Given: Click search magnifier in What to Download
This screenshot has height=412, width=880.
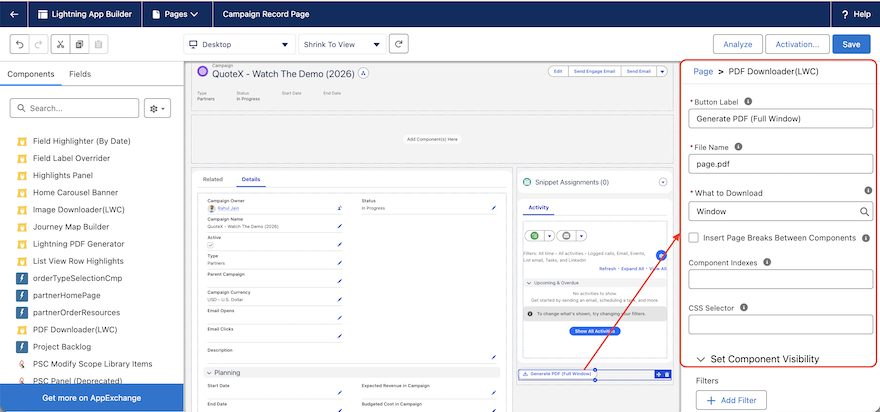Looking at the screenshot, I should point(865,212).
